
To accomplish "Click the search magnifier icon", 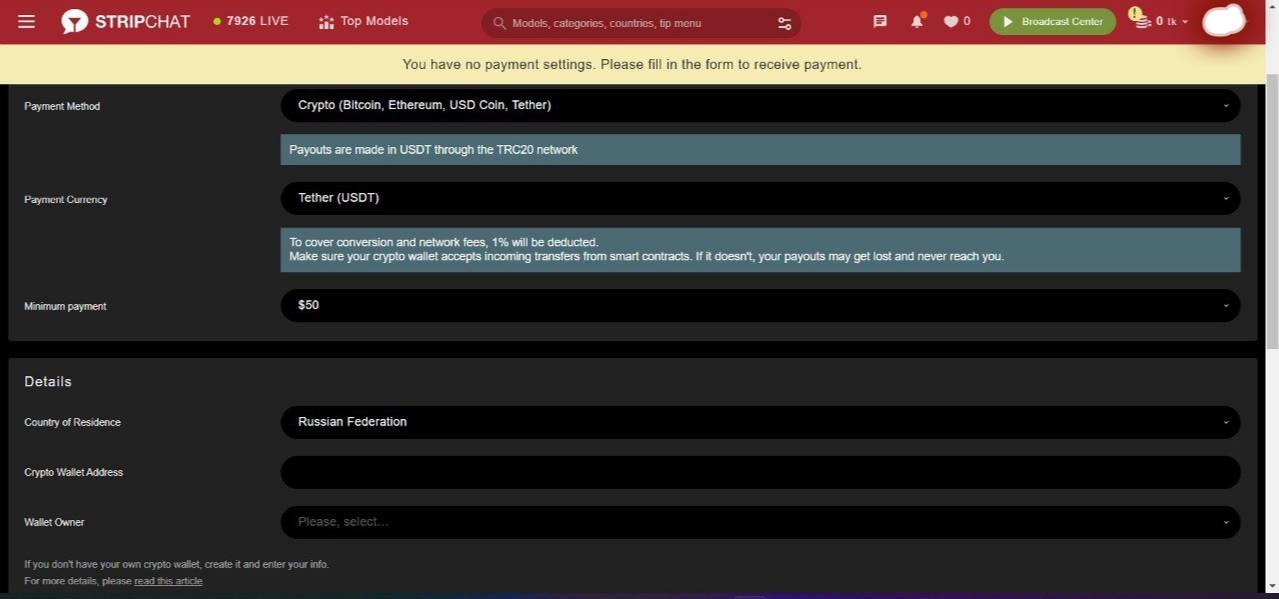I will 499,23.
